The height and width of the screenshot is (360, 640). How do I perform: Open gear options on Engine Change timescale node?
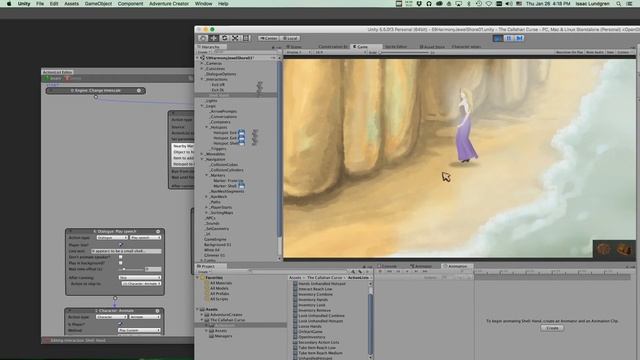[139, 91]
